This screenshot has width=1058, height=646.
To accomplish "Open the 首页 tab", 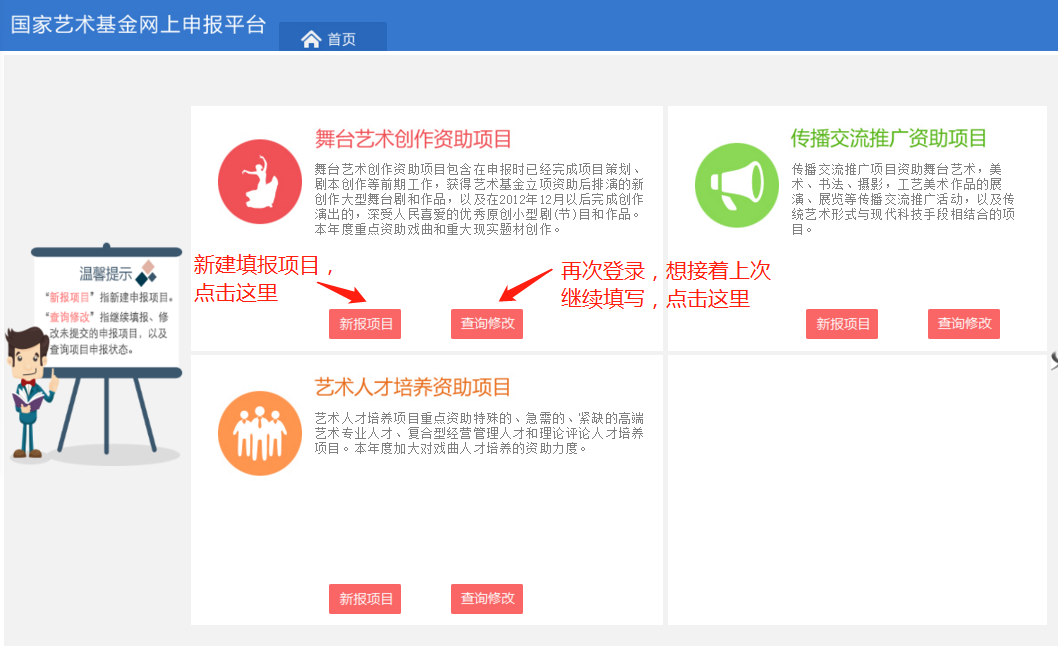I will pos(332,38).
